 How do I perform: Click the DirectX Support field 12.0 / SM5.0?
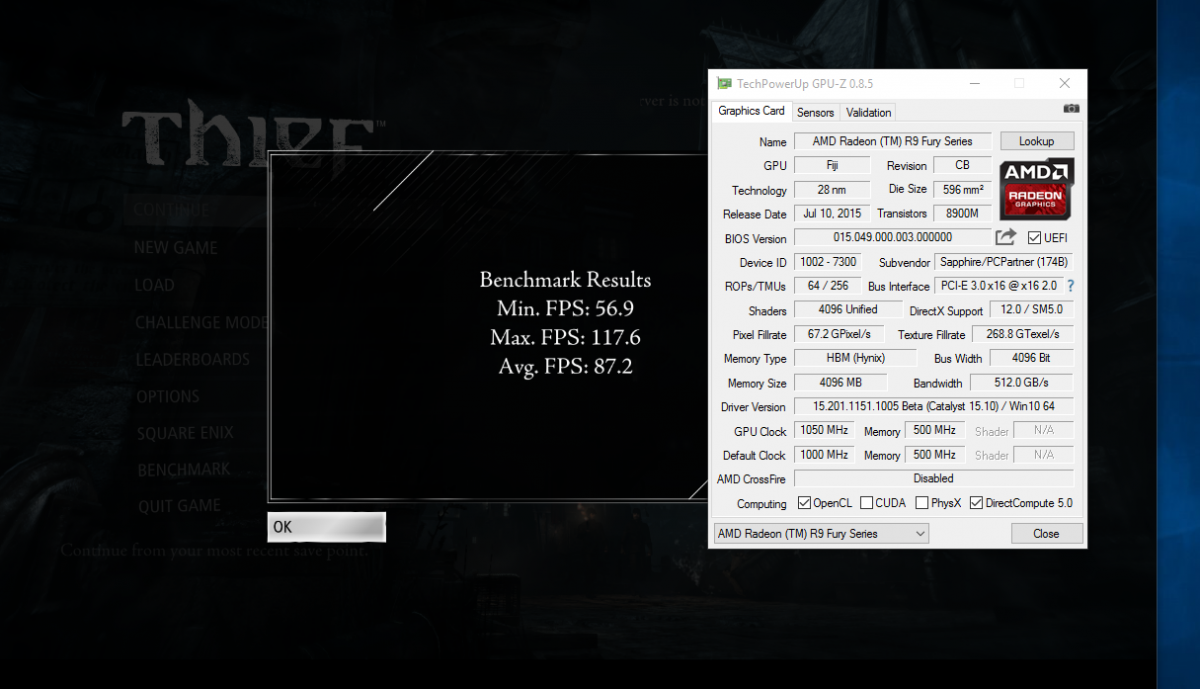point(1031,310)
